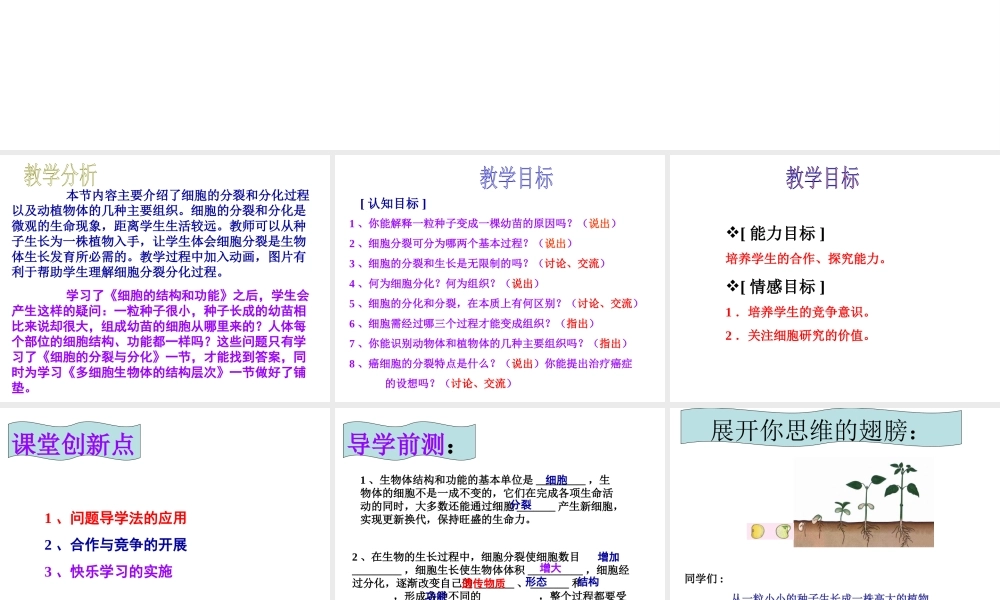Click the filled answer 增大 in question 2

[550, 568]
